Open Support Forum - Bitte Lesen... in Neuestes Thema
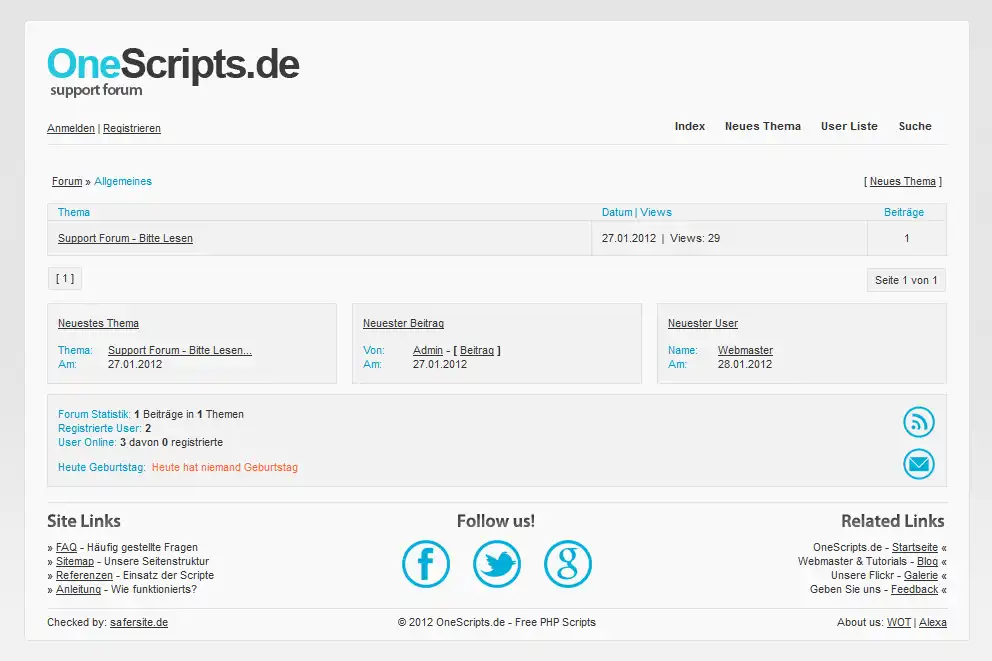 coord(180,350)
